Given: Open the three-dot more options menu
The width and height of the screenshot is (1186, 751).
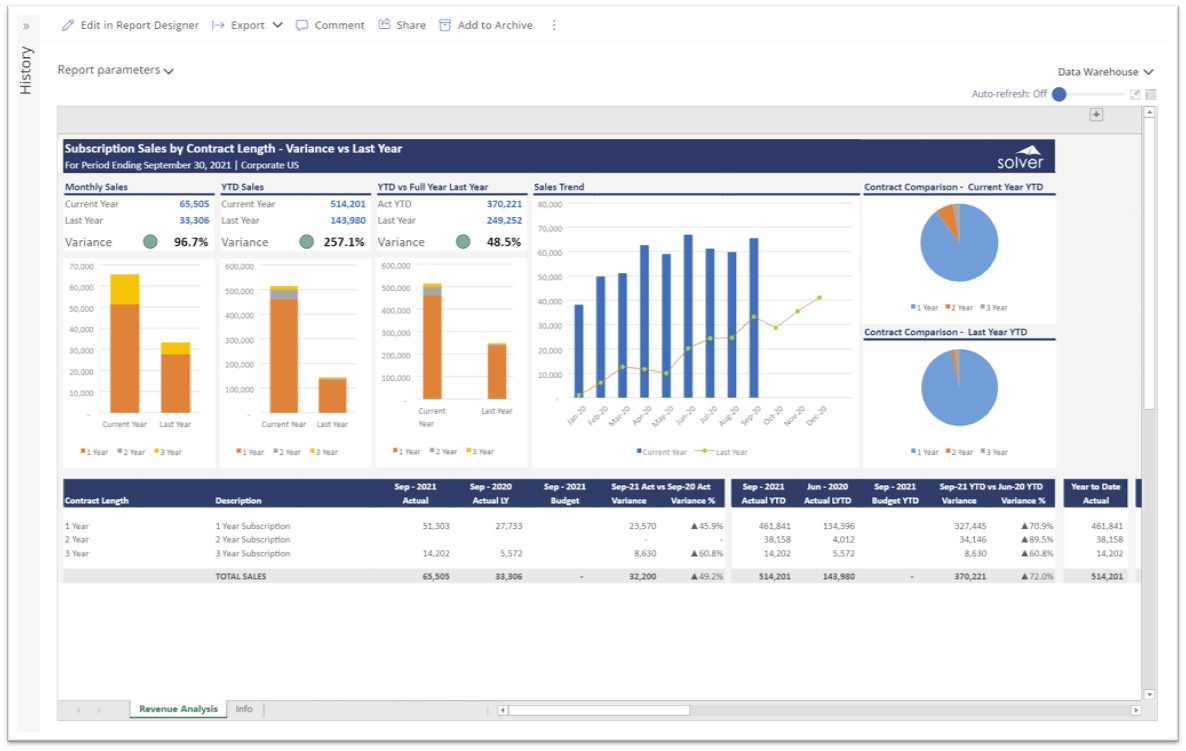Looking at the screenshot, I should (554, 25).
